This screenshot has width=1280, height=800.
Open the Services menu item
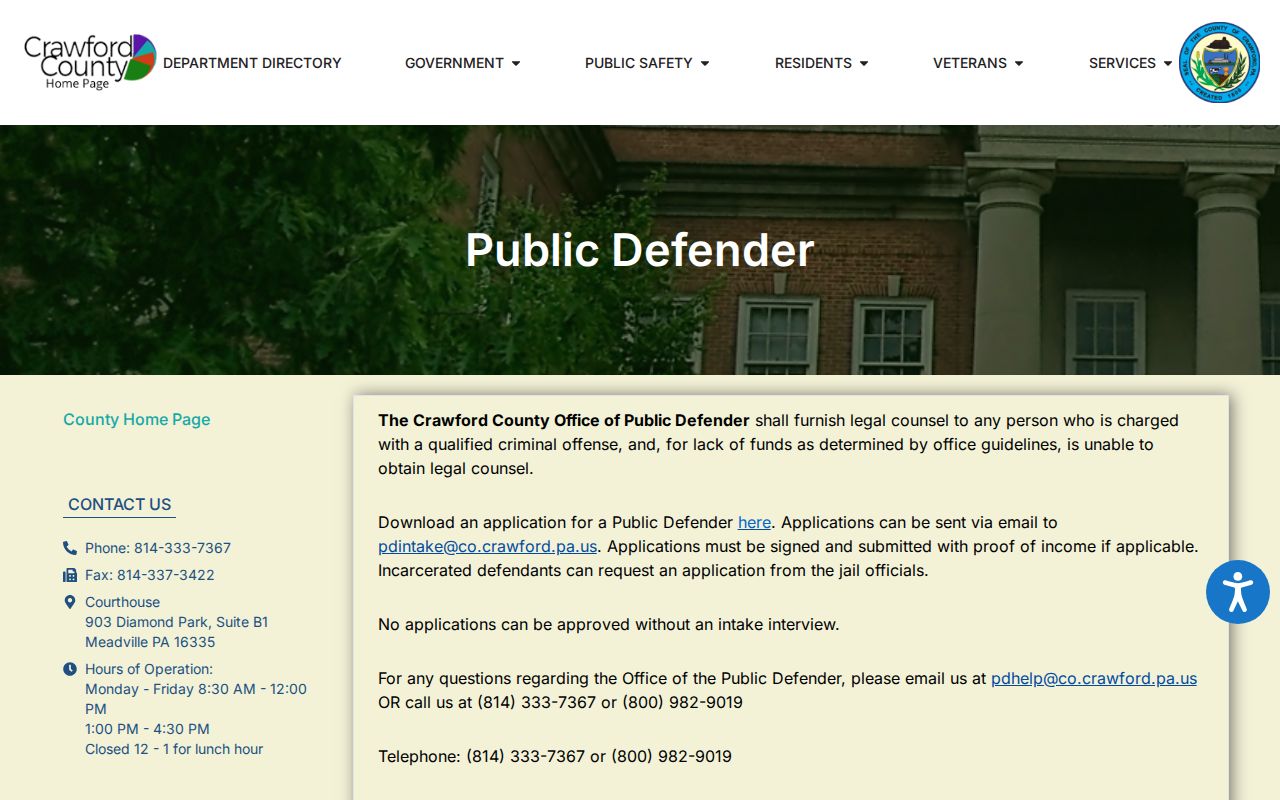[x=1122, y=63]
